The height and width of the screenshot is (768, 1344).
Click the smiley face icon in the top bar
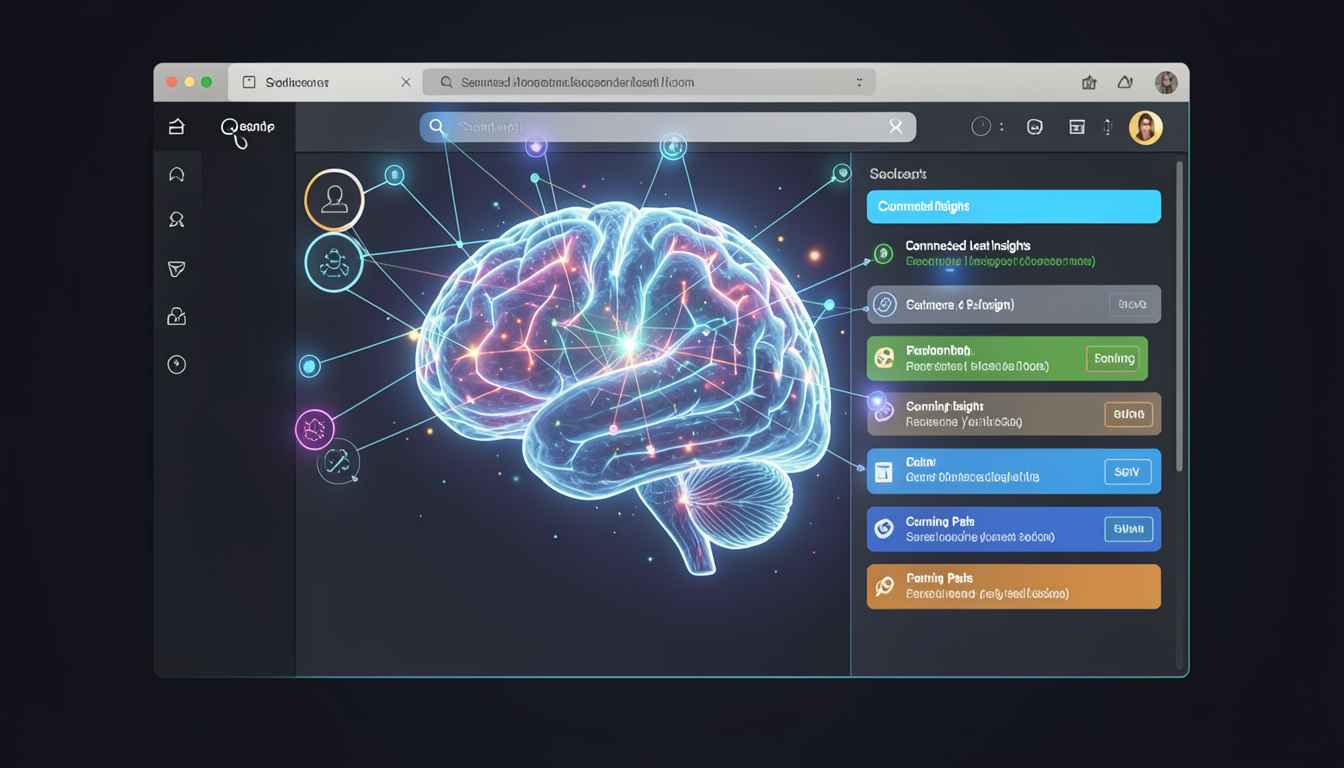point(1035,127)
